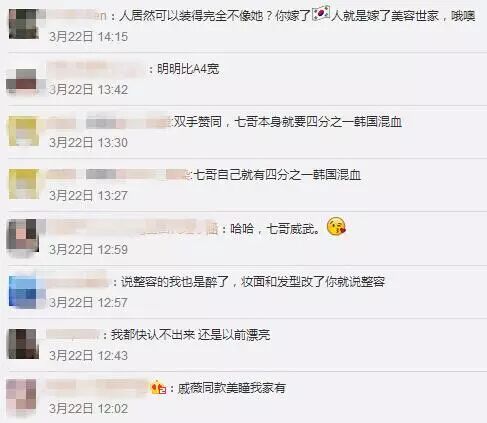Open the dark avatar beside 12:43 comment
487x423 pixels.
click(x=23, y=344)
